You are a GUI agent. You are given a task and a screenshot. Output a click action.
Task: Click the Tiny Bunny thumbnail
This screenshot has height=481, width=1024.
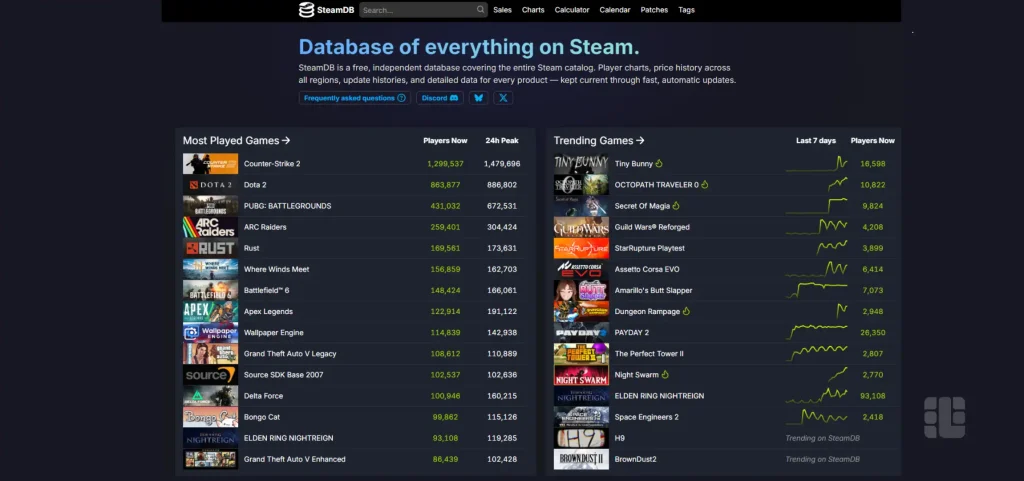(581, 164)
